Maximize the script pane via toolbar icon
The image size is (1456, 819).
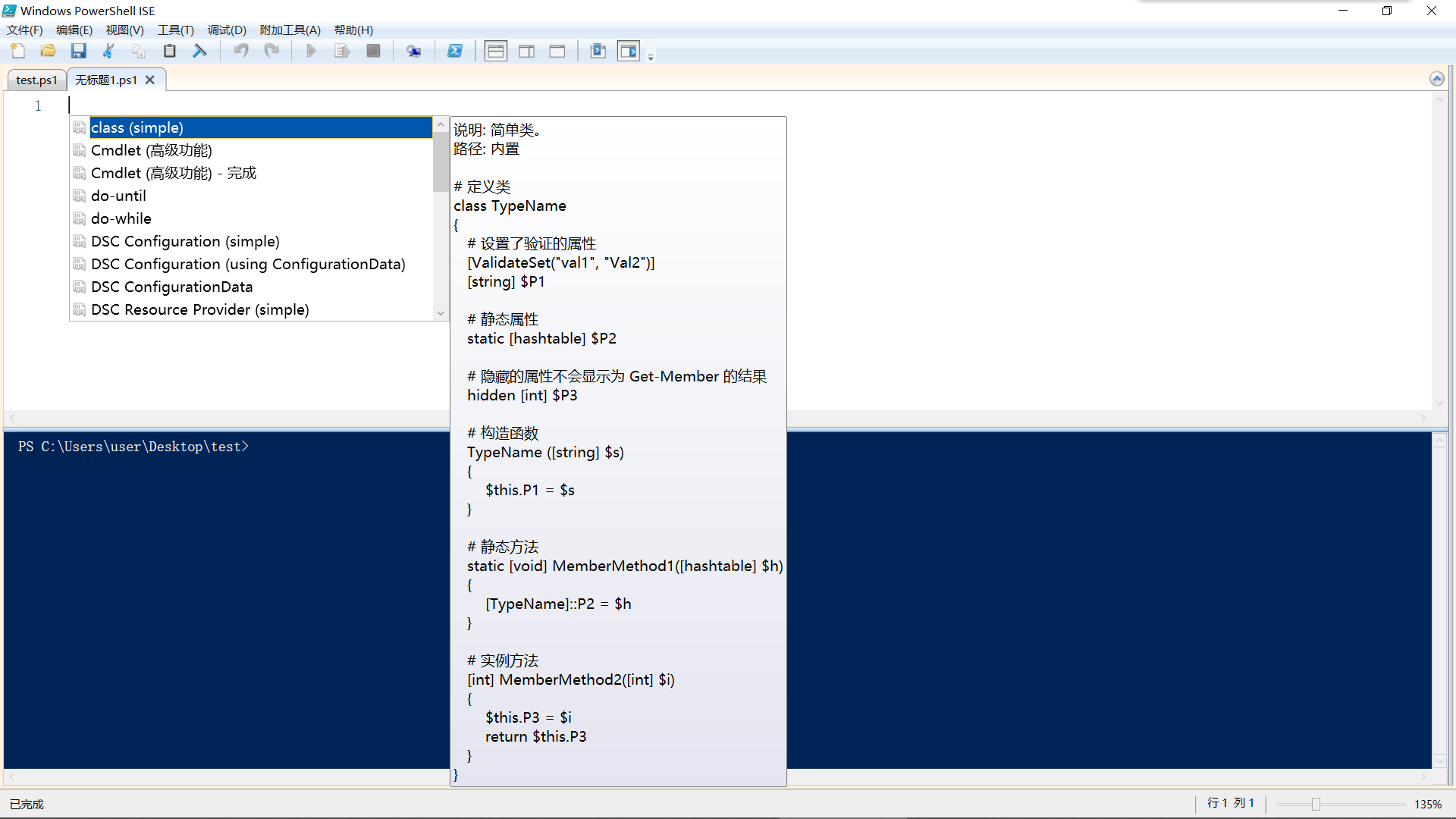[x=557, y=51]
